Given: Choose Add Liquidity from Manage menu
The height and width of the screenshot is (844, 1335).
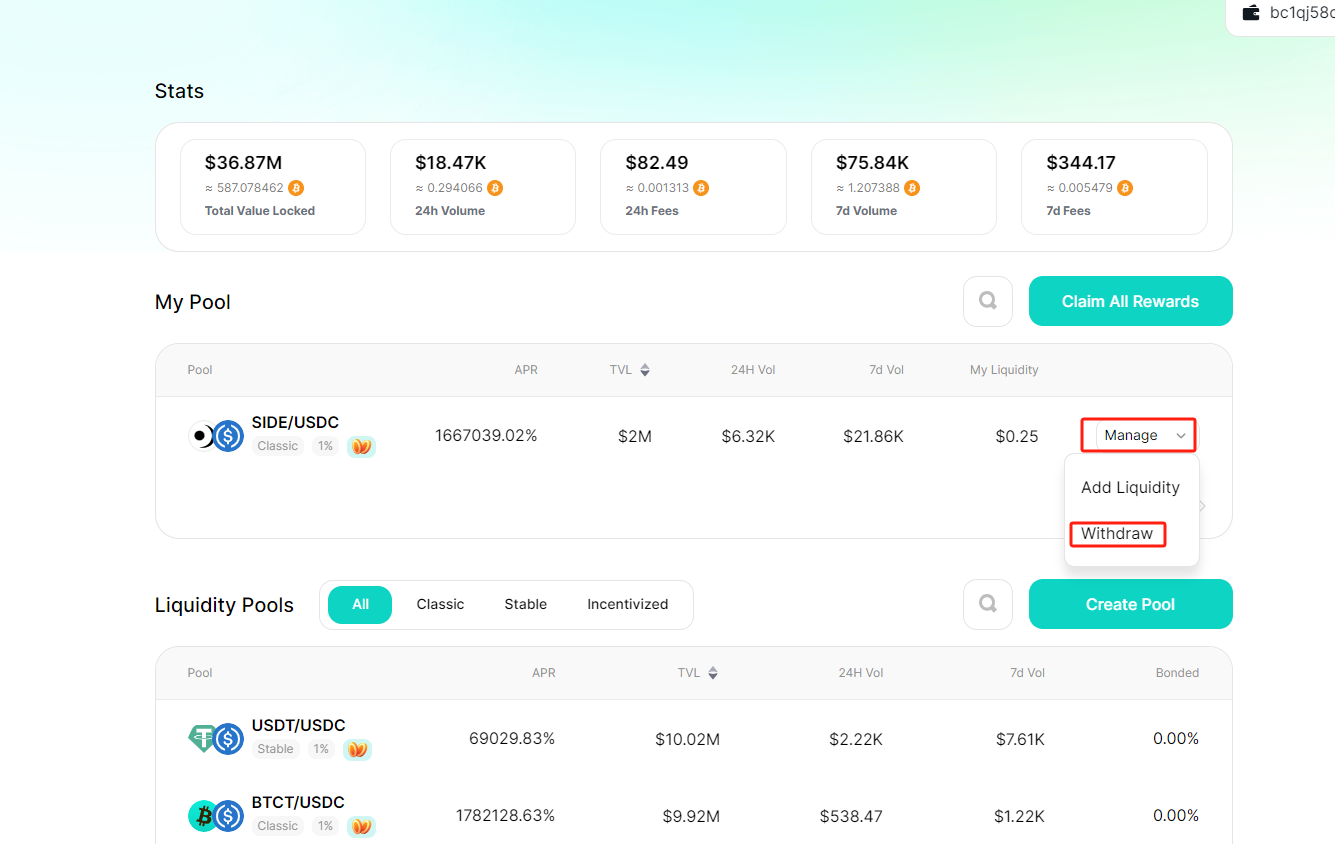Looking at the screenshot, I should 1130,487.
